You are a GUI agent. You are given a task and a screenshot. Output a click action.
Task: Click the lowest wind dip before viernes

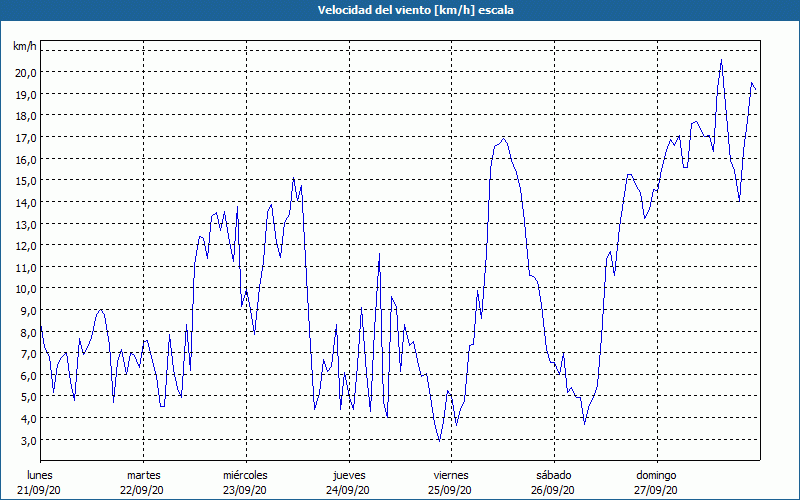point(439,441)
